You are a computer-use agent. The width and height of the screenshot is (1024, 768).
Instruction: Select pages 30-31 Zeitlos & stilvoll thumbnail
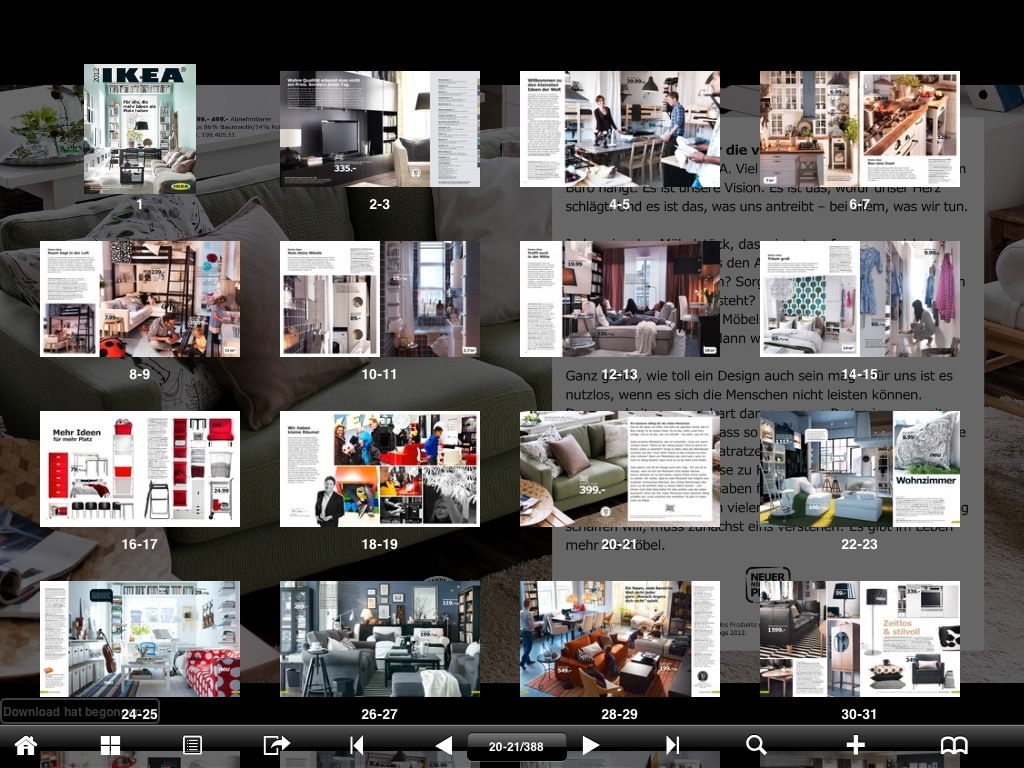click(860, 639)
